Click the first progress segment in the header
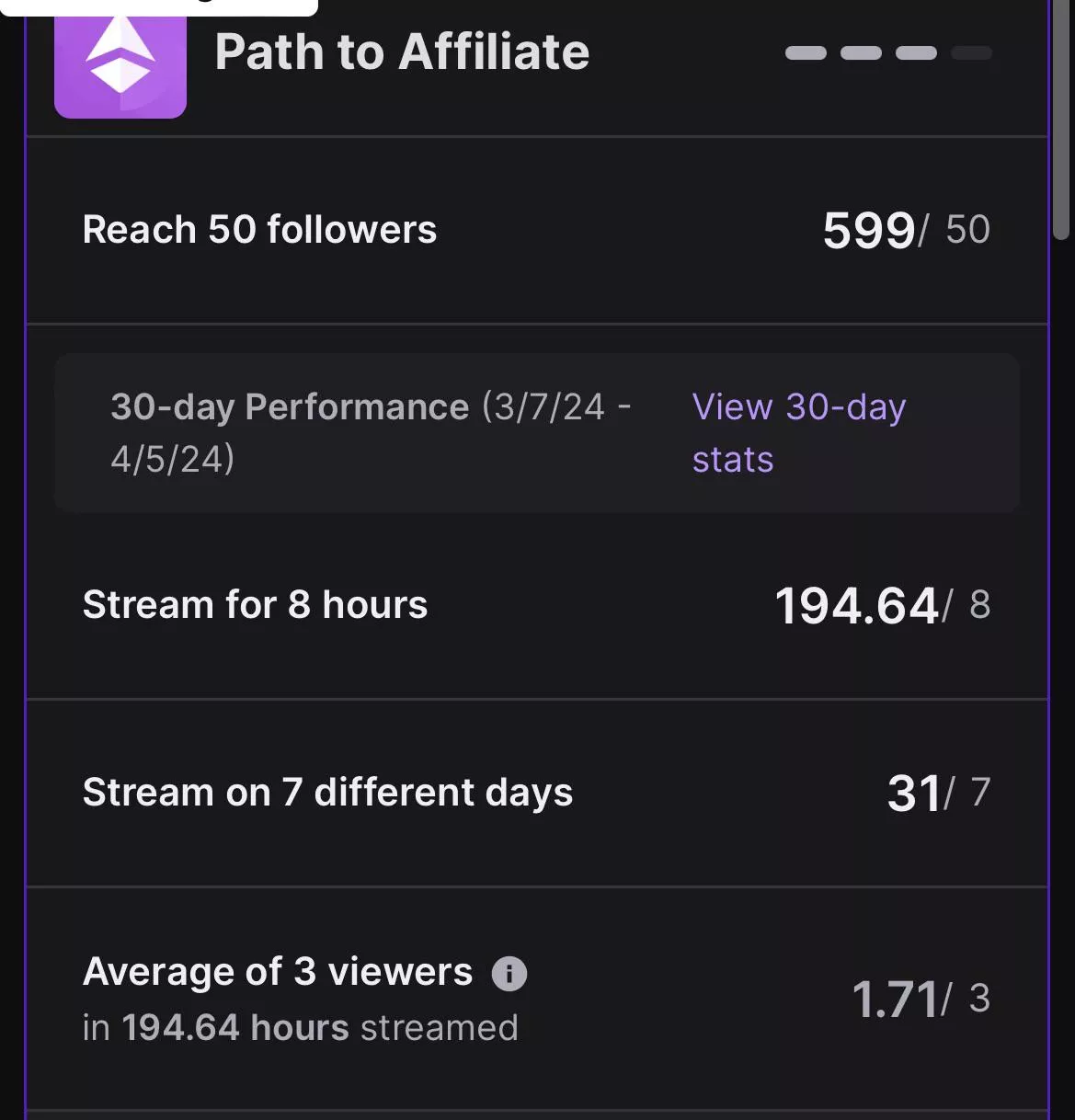The width and height of the screenshot is (1075, 1120). [806, 53]
